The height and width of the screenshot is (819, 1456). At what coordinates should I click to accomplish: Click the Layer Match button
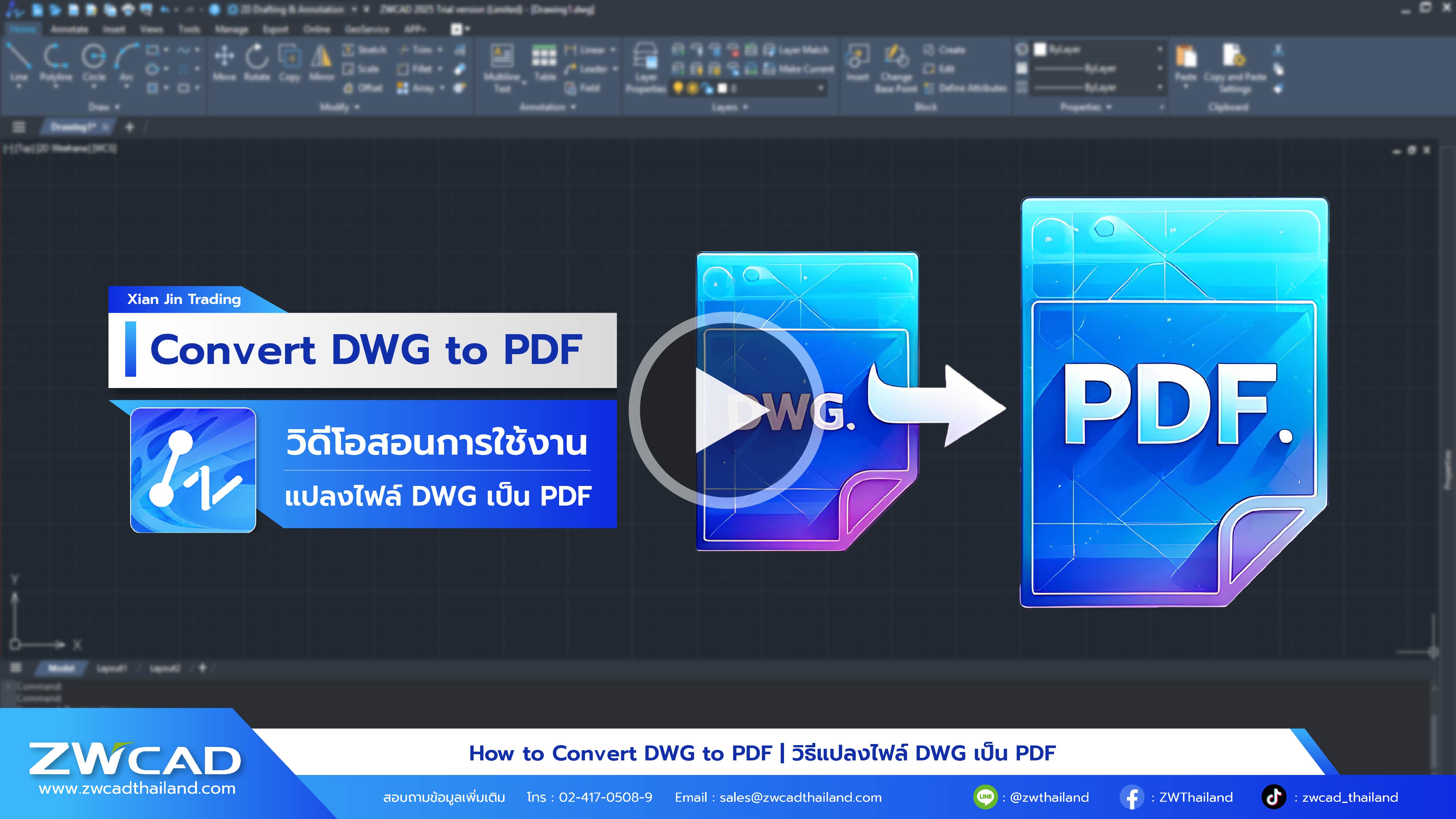click(796, 50)
